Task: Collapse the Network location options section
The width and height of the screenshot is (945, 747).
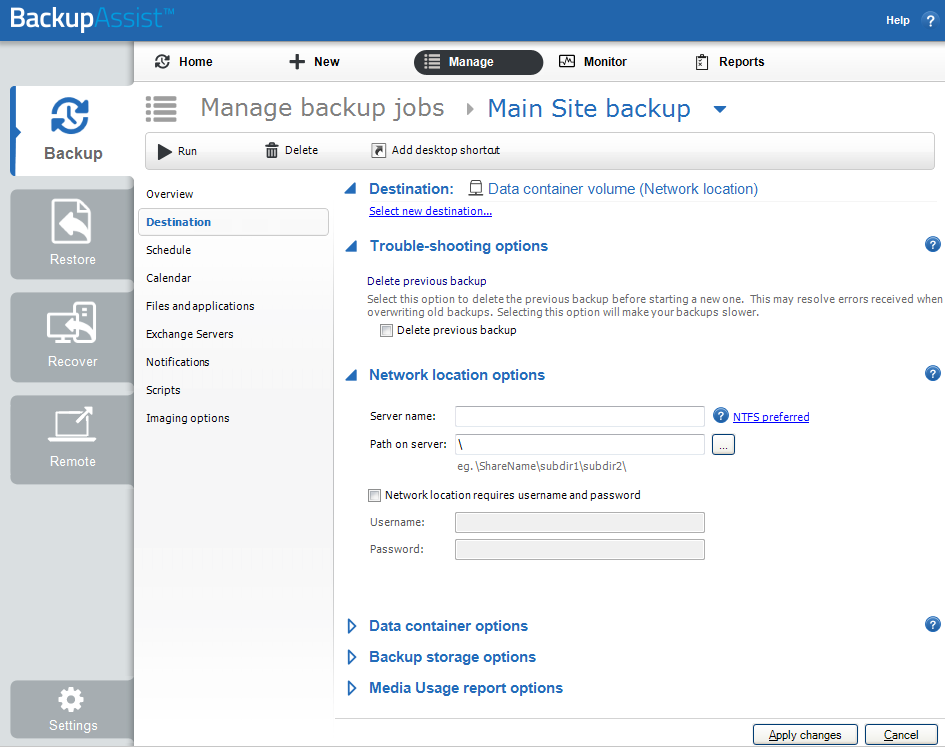Action: click(x=351, y=375)
